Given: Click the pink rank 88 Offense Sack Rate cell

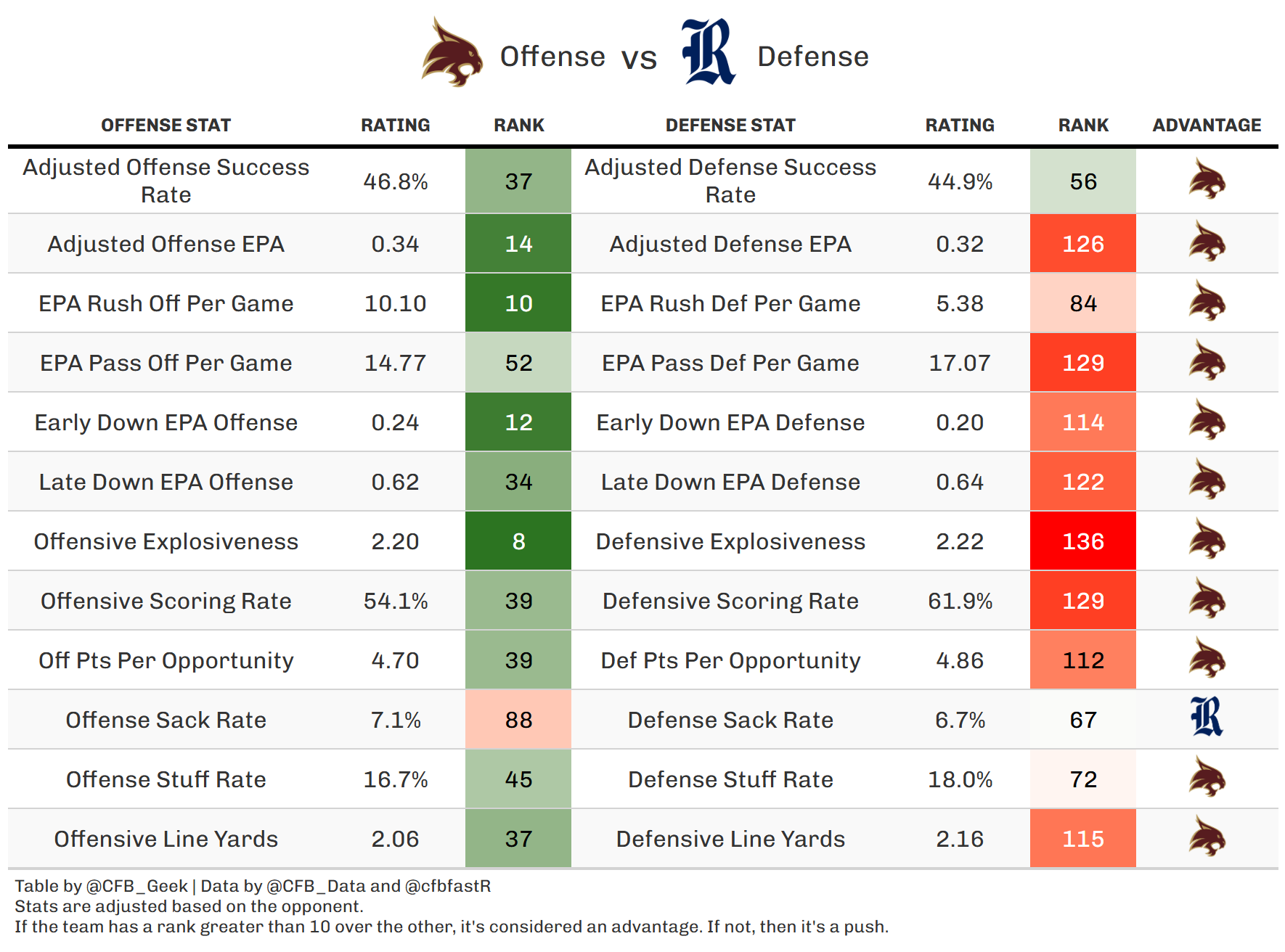Looking at the screenshot, I should 518,720.
